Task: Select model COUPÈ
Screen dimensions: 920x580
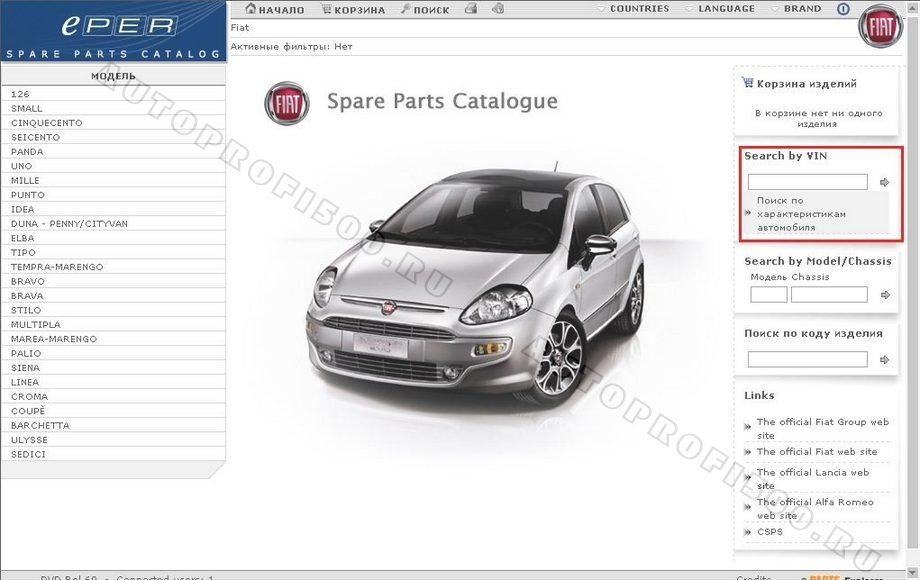Action: point(113,411)
